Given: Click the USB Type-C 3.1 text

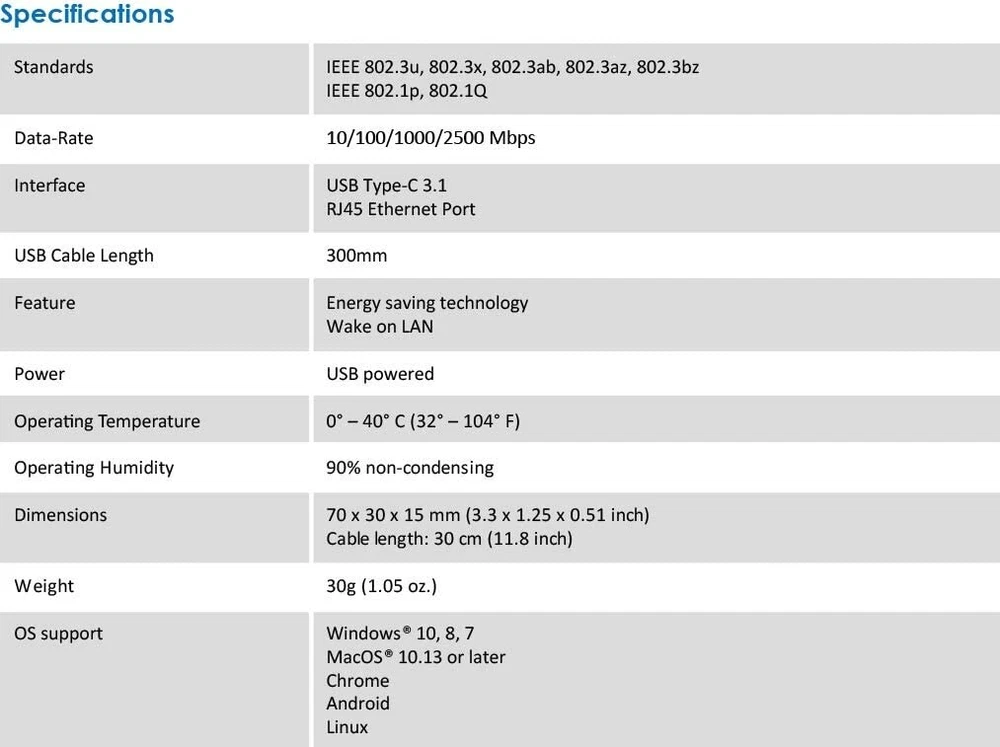Looking at the screenshot, I should click(386, 185).
